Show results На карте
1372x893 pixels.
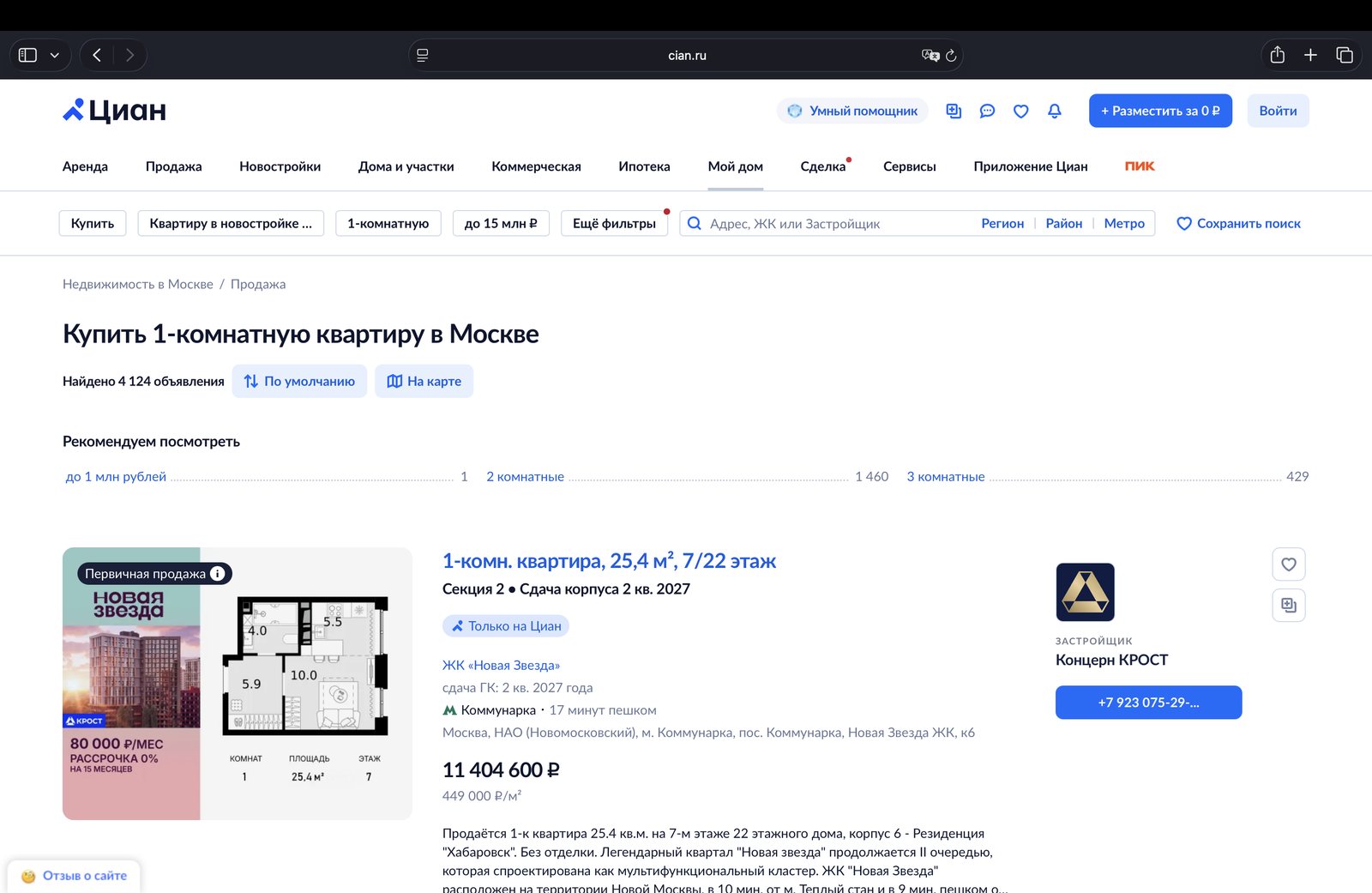point(424,381)
